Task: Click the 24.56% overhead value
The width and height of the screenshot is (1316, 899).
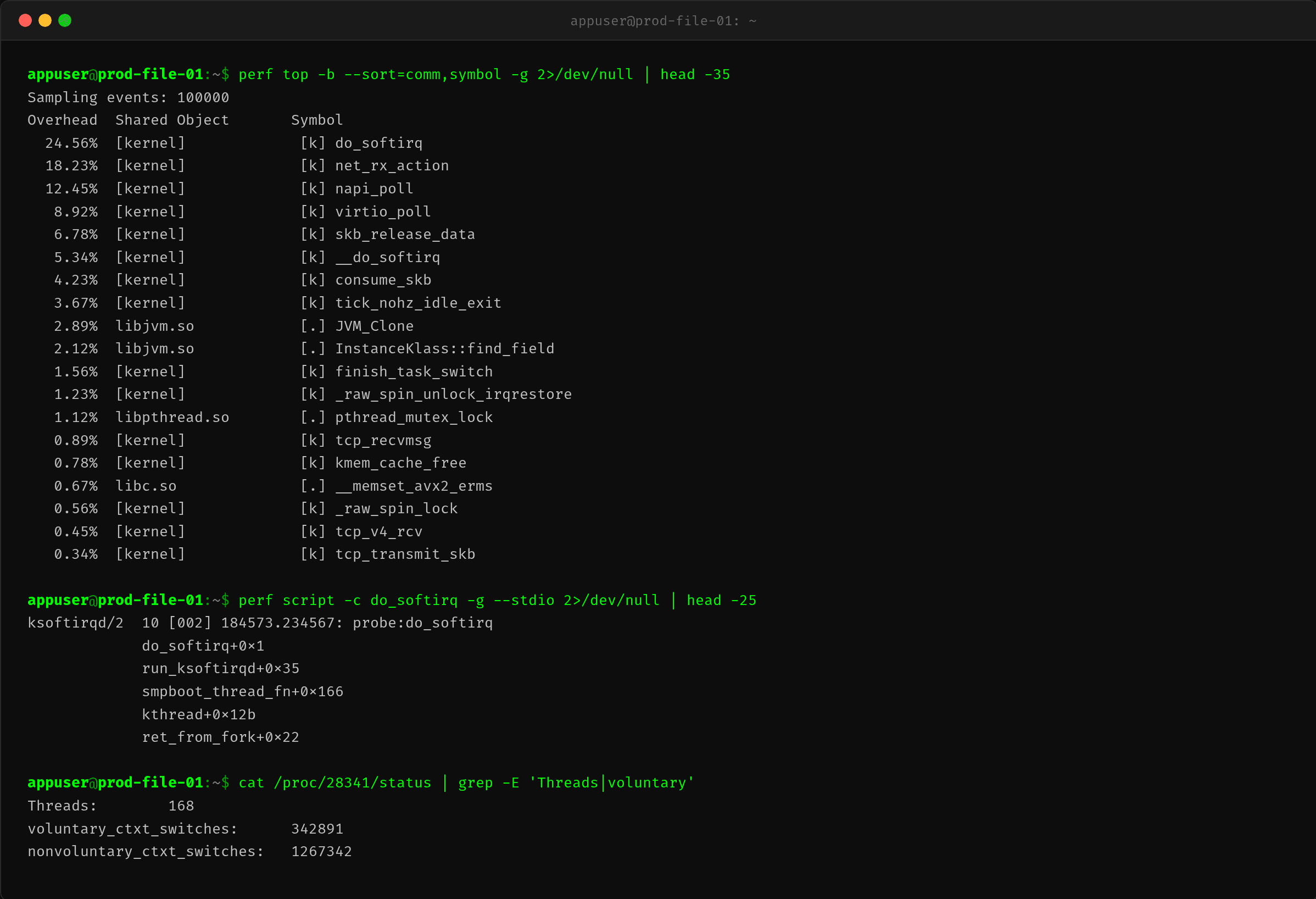Action: (x=71, y=143)
